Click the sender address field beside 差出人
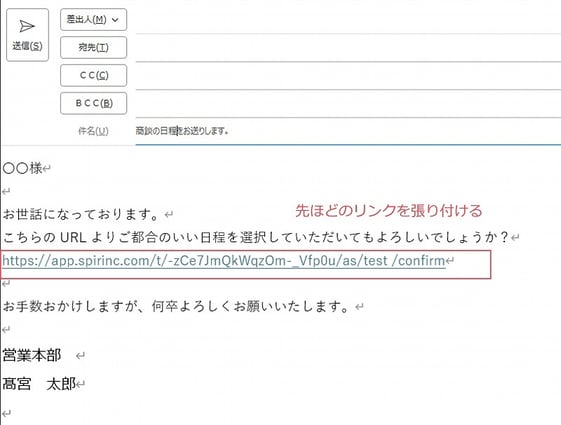The image size is (561, 425). click(348, 20)
